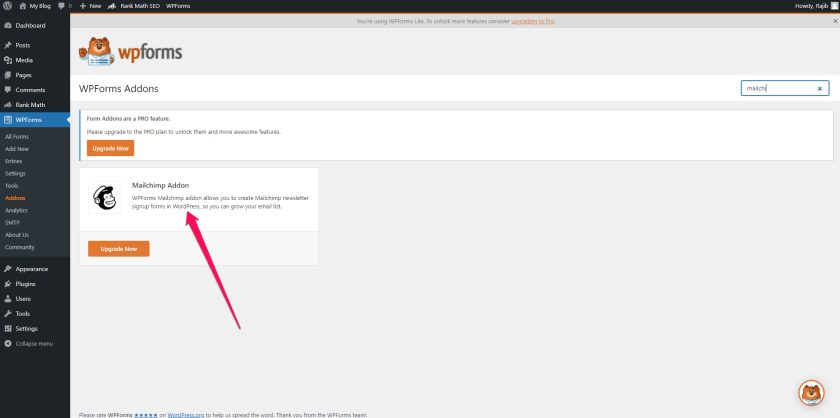840x418 pixels.
Task: Click the WordPress logo in admin bar
Action: coord(8,6)
